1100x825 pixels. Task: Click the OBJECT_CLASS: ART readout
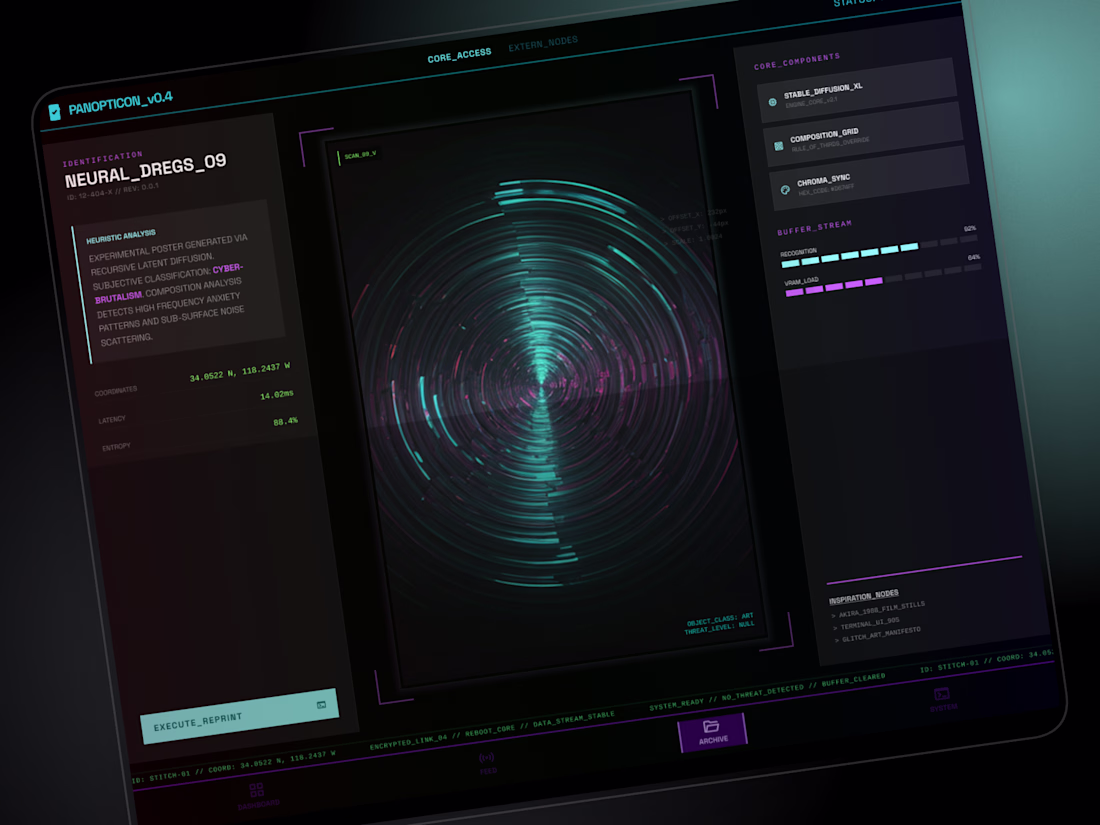[719, 619]
